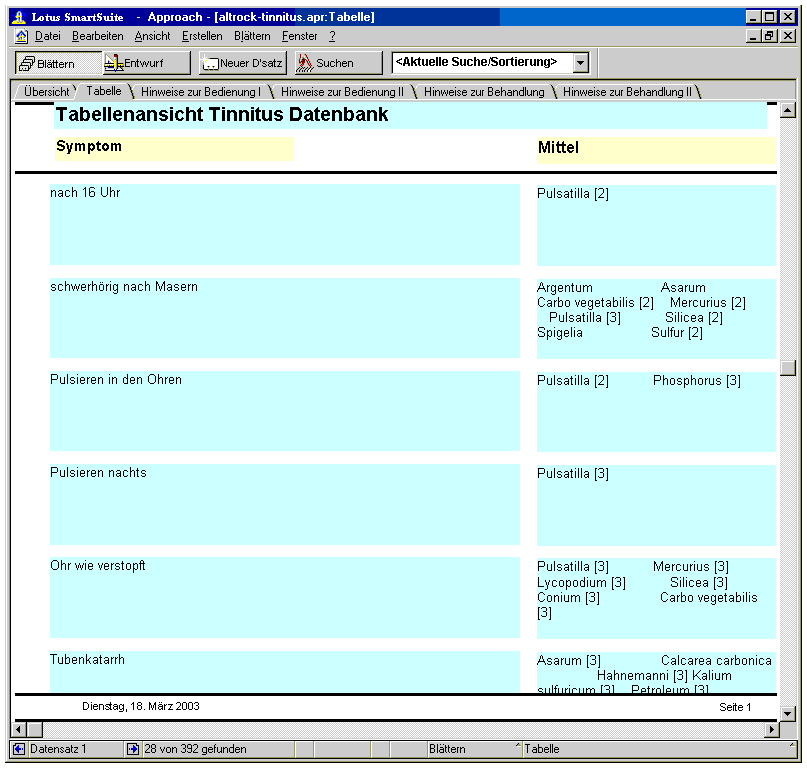This screenshot has height=768, width=807.
Task: Minimize the Lotus Approach application window
Action: [754, 17]
